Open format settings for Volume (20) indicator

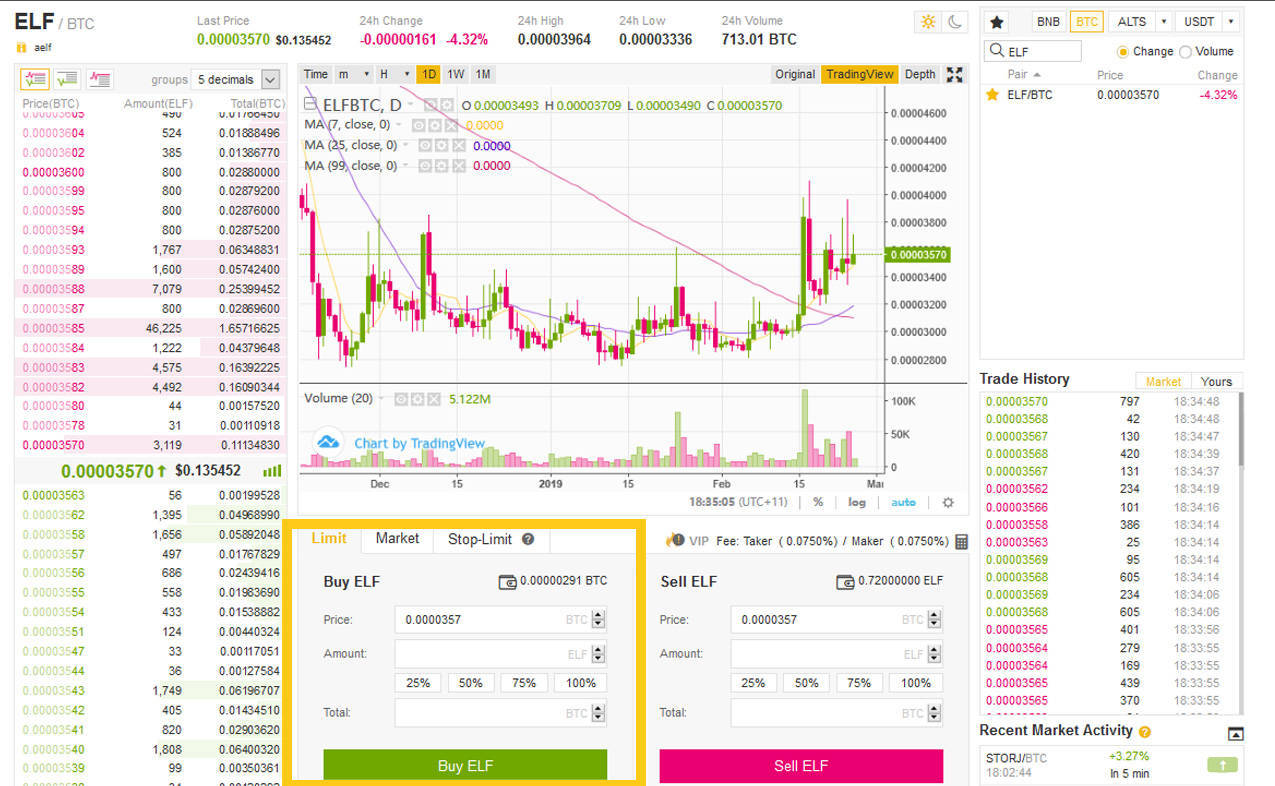tap(416, 398)
